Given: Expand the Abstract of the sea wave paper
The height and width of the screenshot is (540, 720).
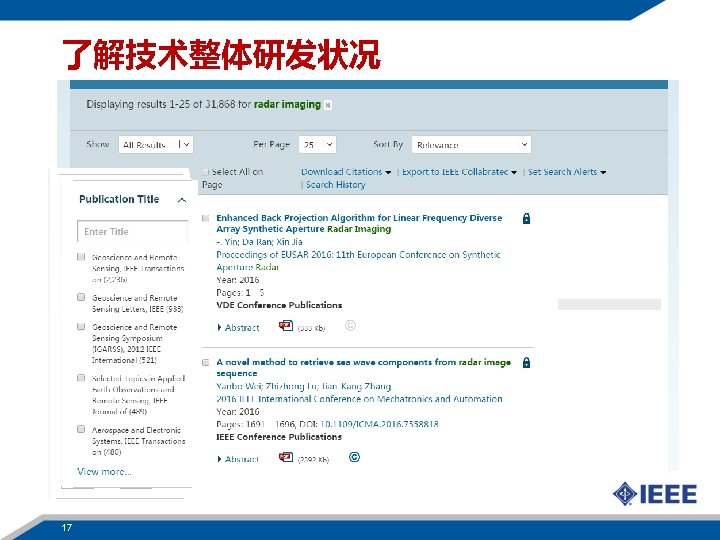Looking at the screenshot, I should pos(238,459).
